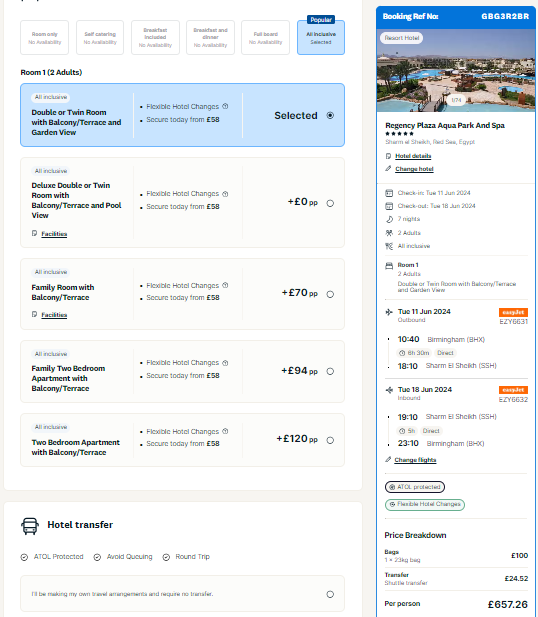Click info icon for Family Room Flexible Hotel Changes
This screenshot has height=617, width=538.
pyautogui.click(x=225, y=285)
